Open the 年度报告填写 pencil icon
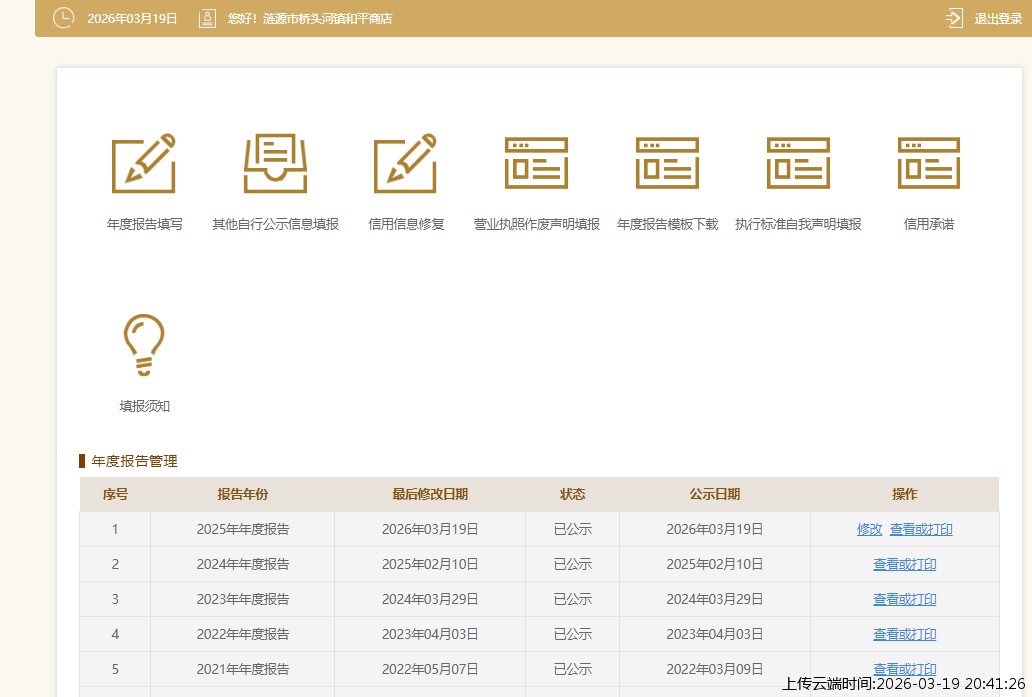The image size is (1032, 697). click(x=144, y=163)
